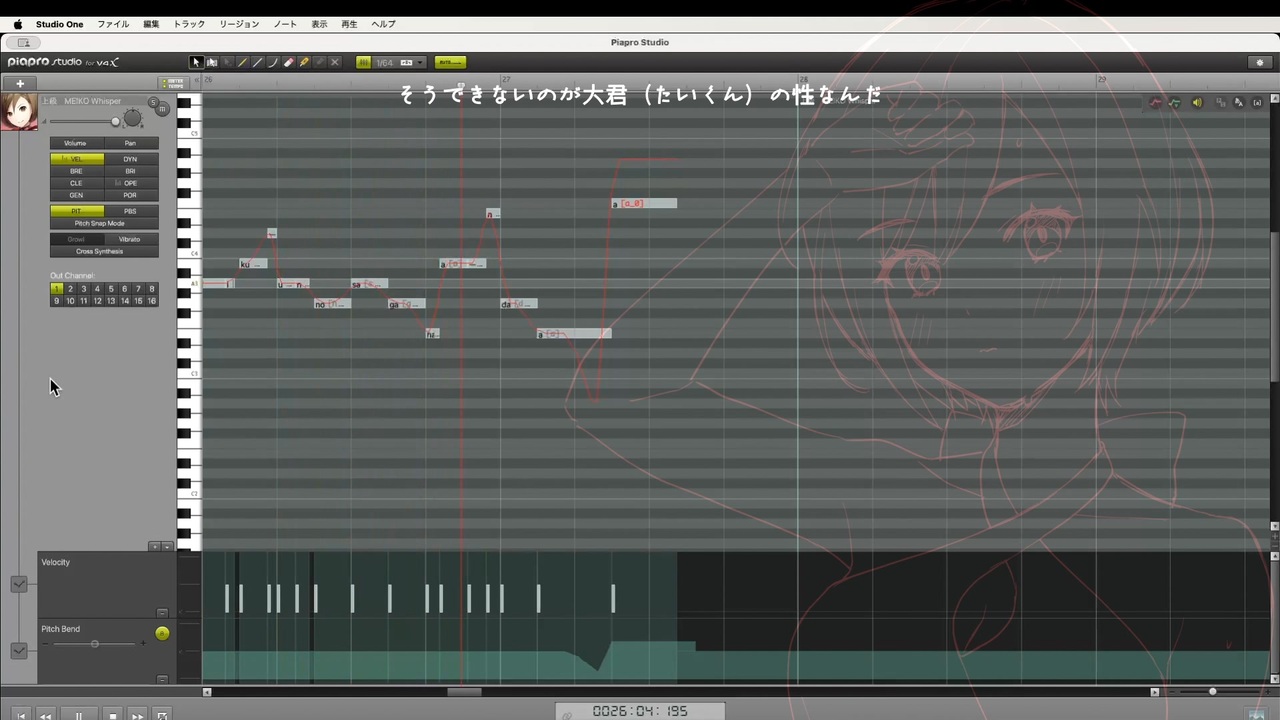Collapse the Pitch Bend lane with chevron
Viewport: 1280px width, 720px height.
pyautogui.click(x=19, y=651)
